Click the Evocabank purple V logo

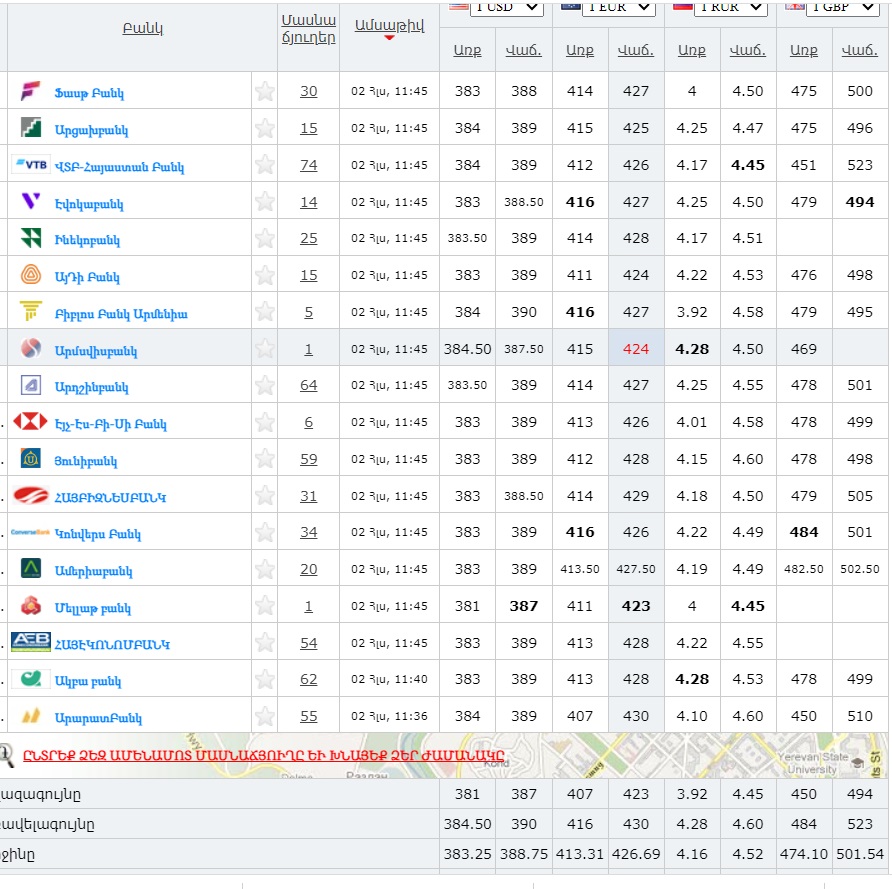[x=31, y=201]
